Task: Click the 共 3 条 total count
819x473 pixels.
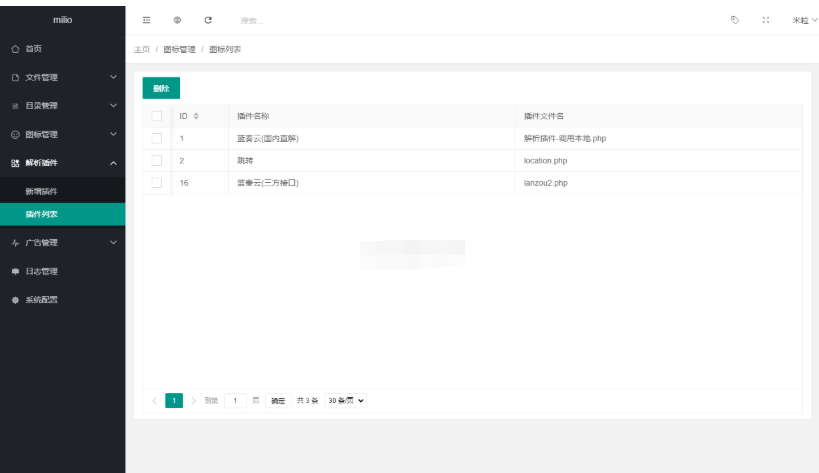Action: coord(307,400)
